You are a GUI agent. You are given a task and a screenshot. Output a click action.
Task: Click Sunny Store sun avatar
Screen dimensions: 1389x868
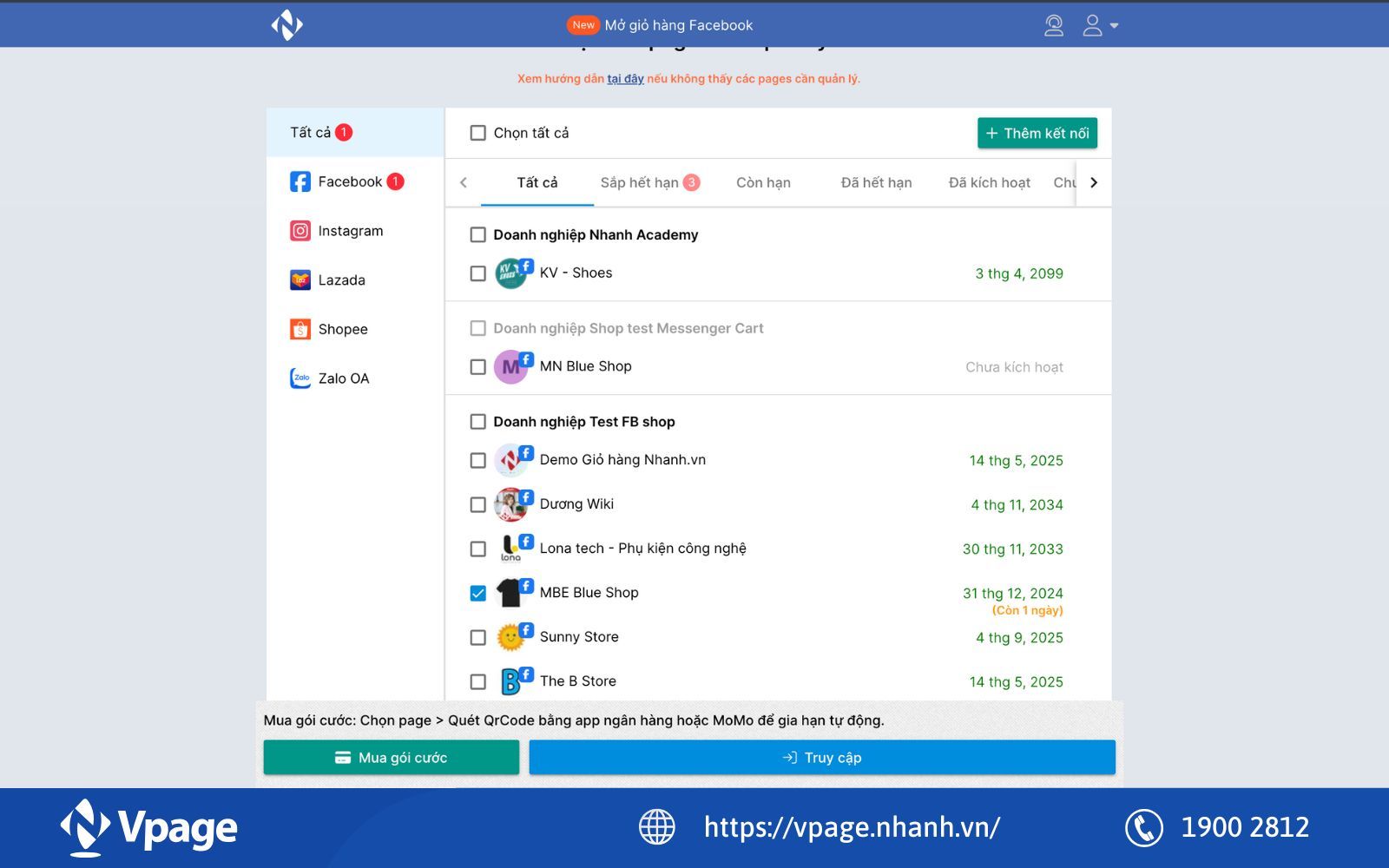(510, 637)
